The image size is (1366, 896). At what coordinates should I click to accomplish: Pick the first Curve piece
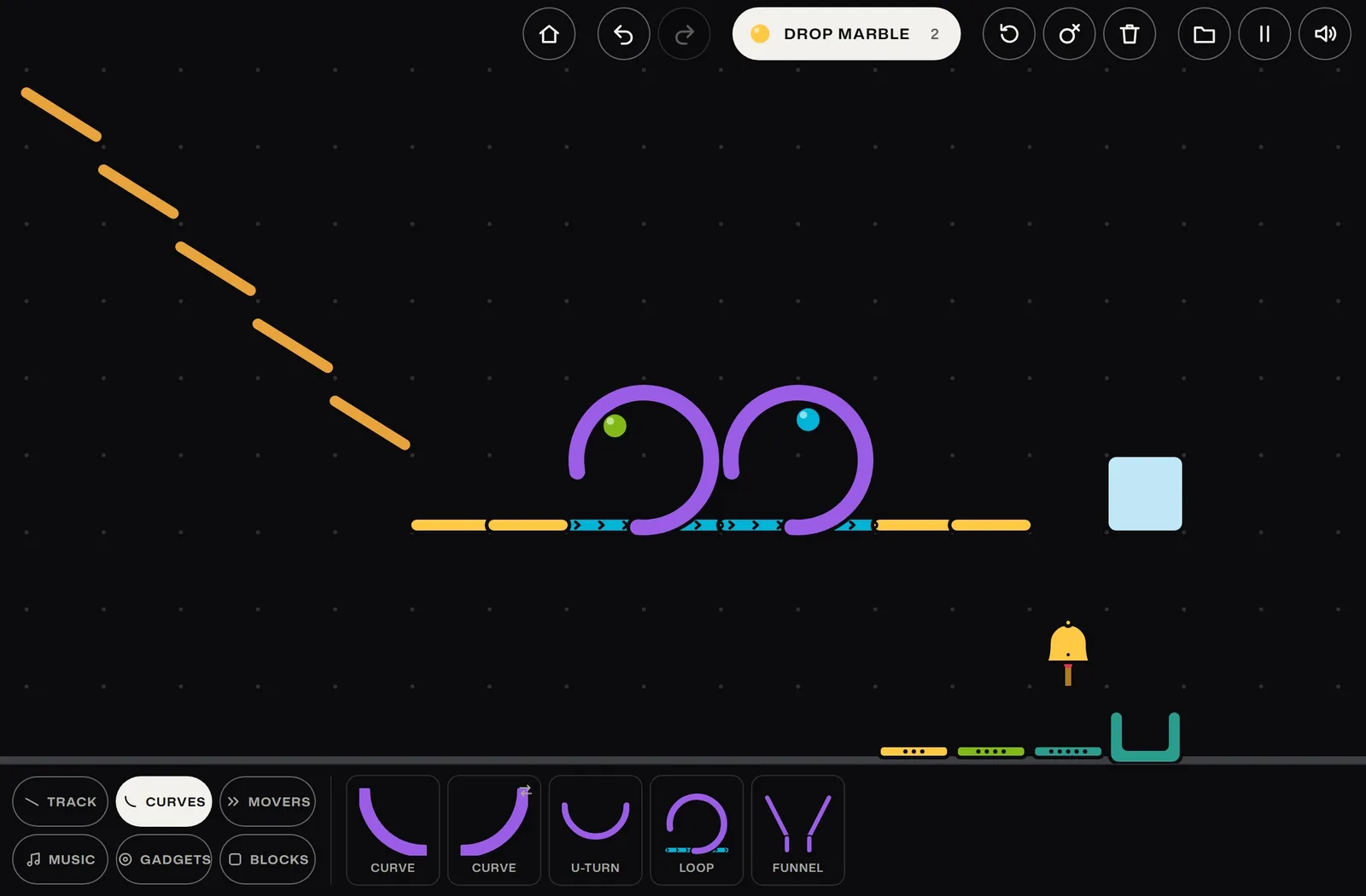(393, 830)
